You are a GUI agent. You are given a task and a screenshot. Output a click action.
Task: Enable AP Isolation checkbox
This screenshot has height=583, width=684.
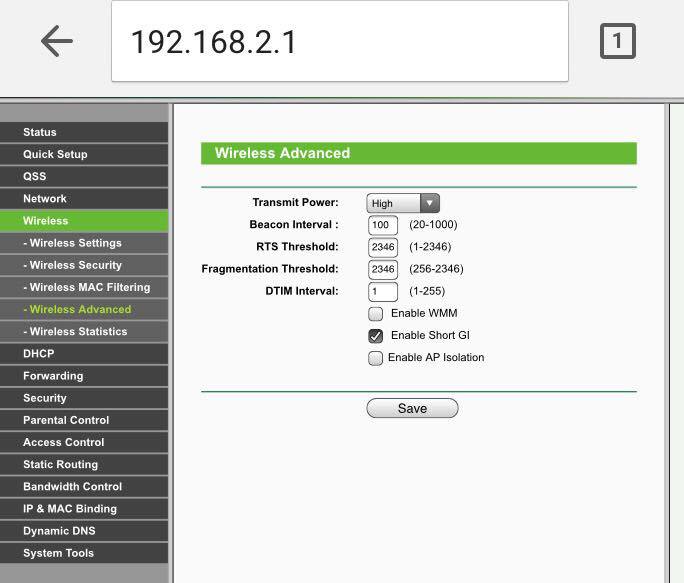point(375,358)
